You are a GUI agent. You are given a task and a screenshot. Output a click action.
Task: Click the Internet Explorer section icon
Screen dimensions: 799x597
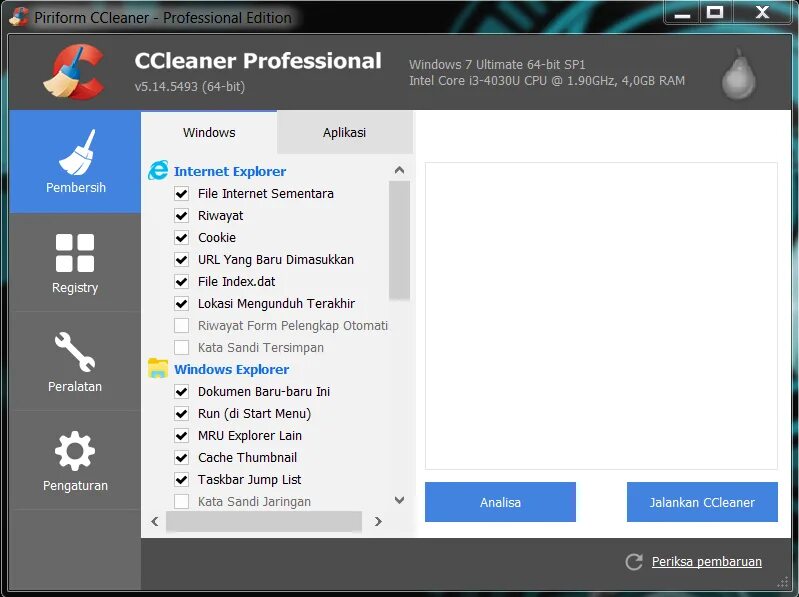tap(158, 171)
